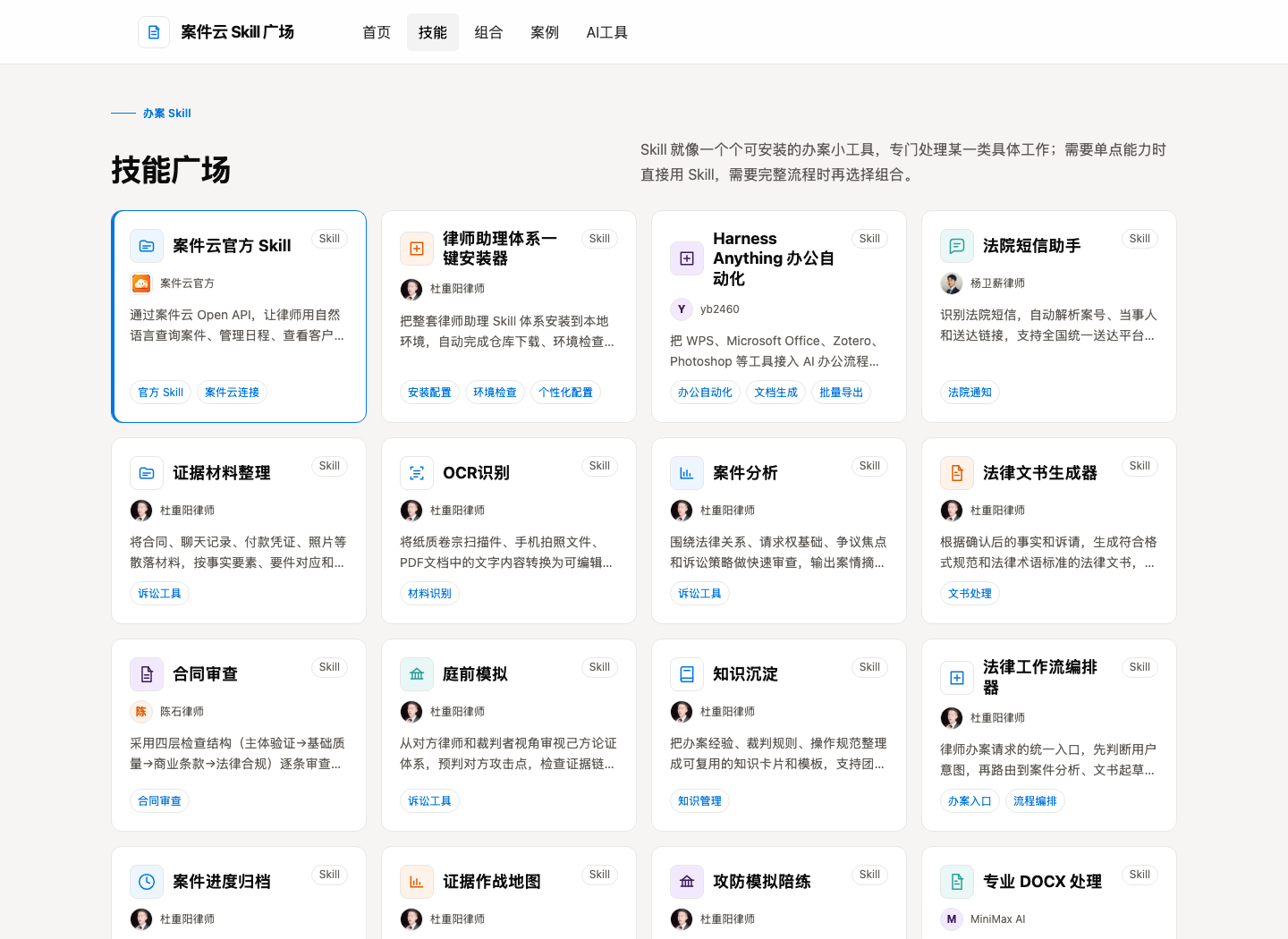Click the 案件分析 bar chart icon
The width and height of the screenshot is (1288, 939).
687,473
